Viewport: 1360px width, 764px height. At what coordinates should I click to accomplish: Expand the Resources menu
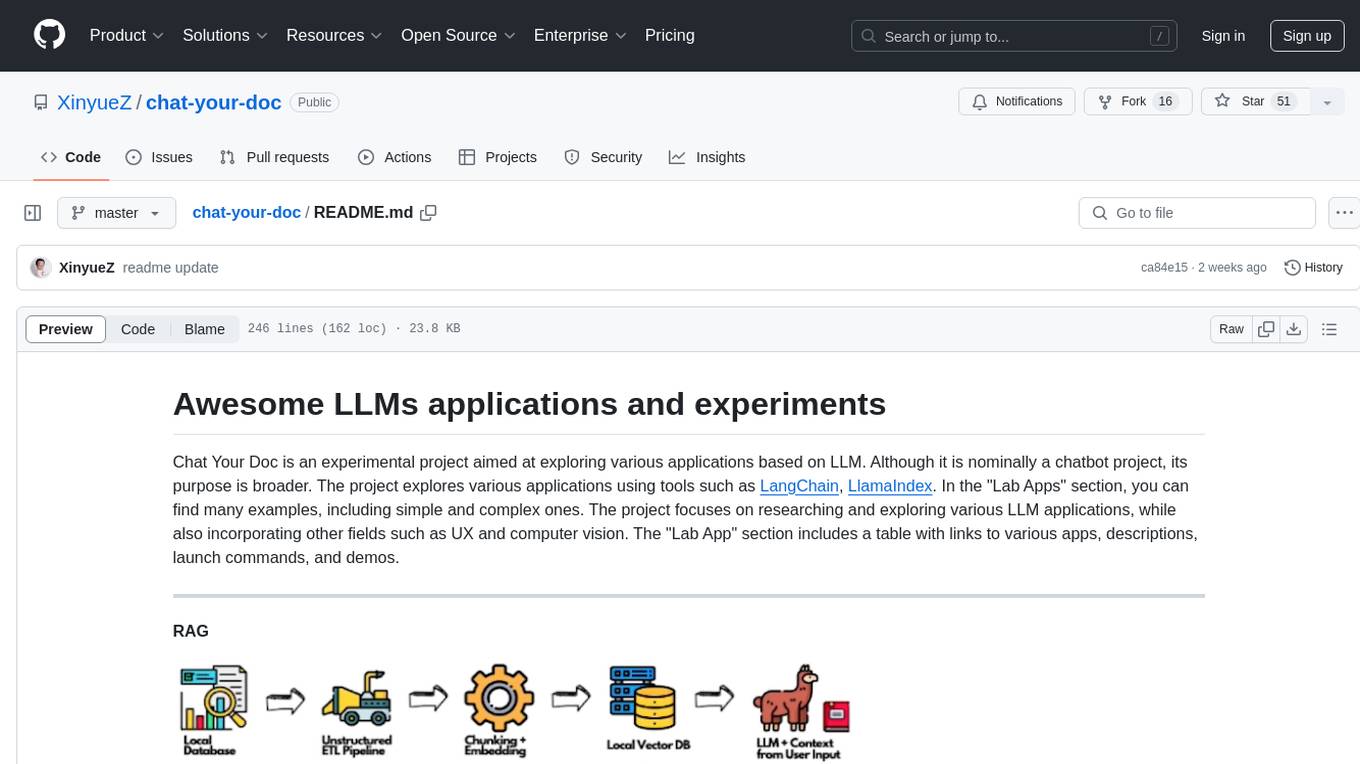coord(334,35)
